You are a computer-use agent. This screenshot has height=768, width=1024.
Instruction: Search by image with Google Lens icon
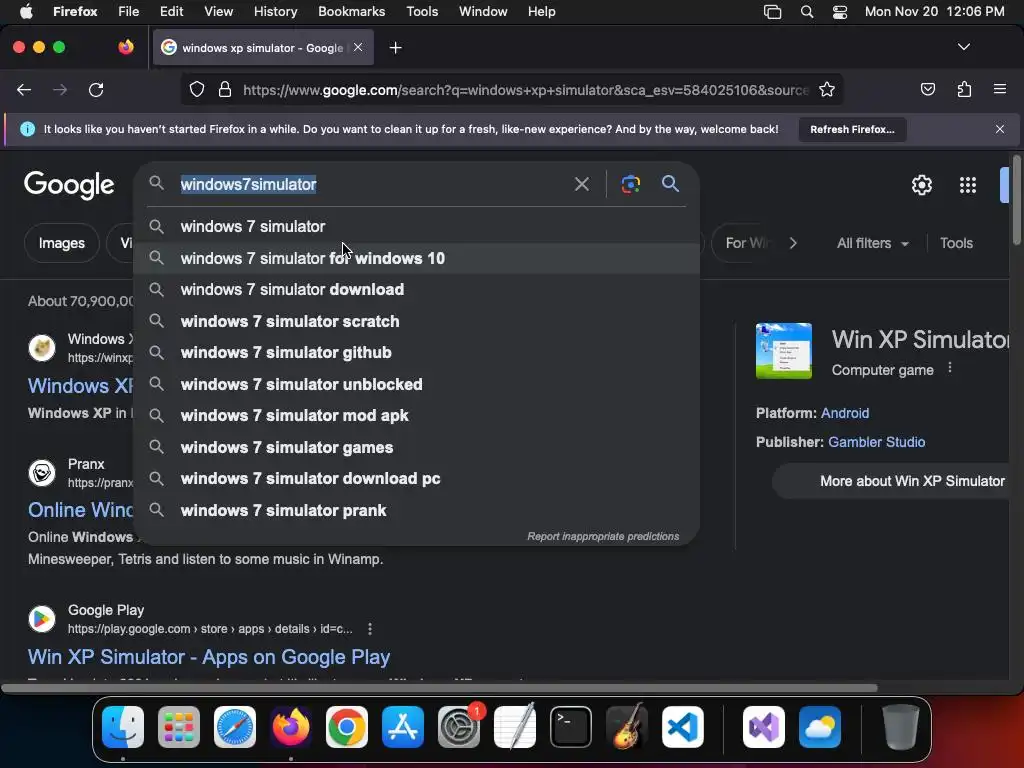point(630,184)
